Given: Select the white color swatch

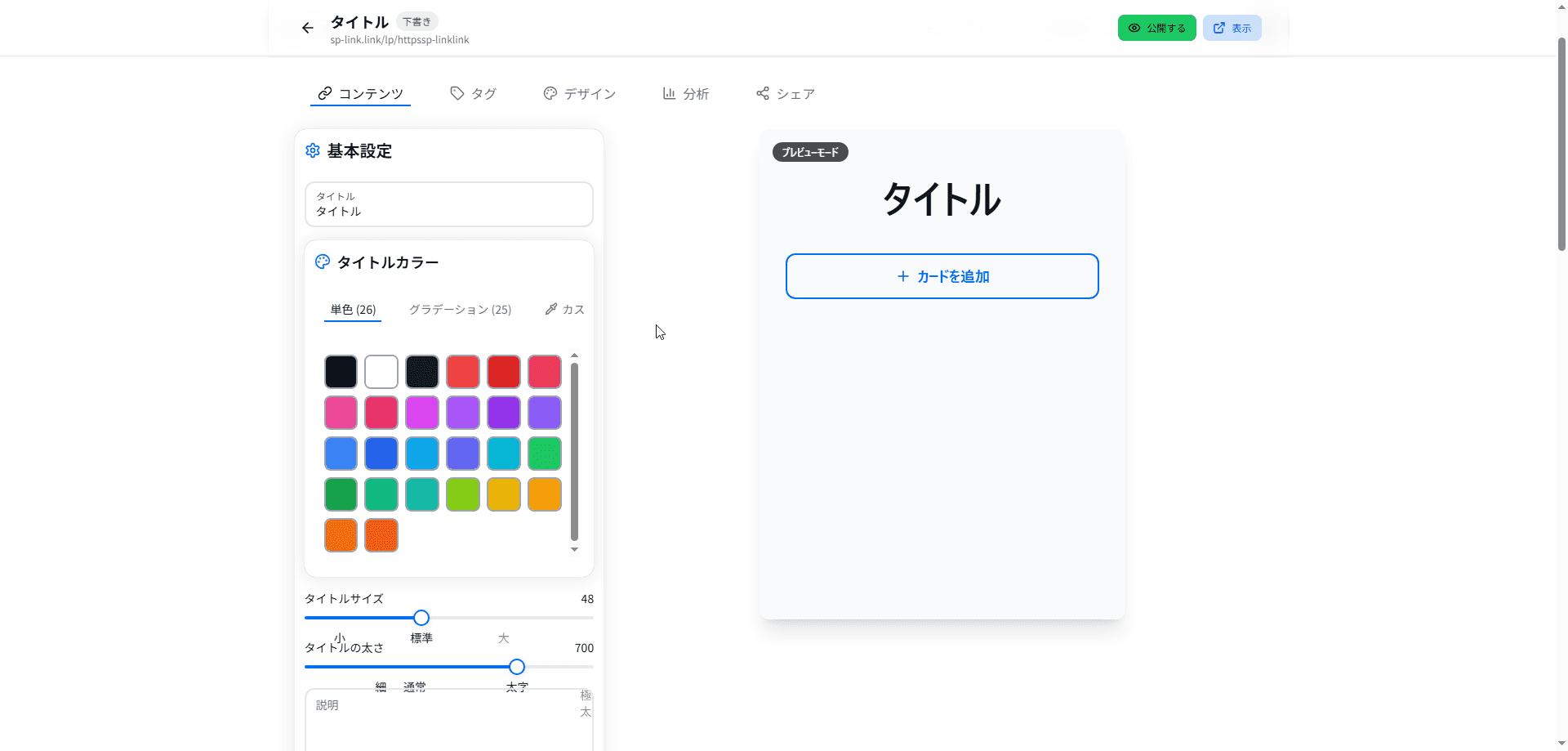Looking at the screenshot, I should coord(381,372).
